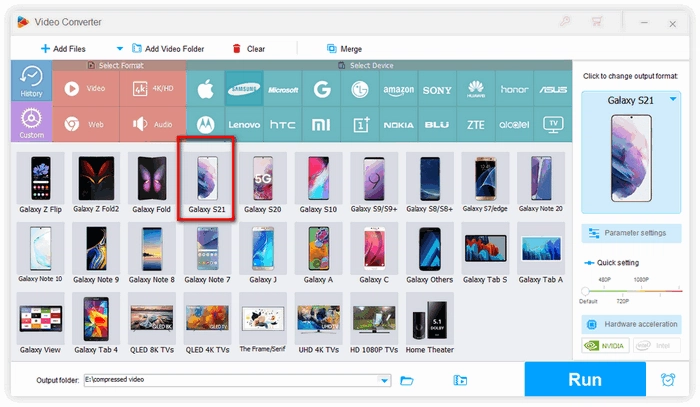Select the Sony brand icon

(437, 89)
